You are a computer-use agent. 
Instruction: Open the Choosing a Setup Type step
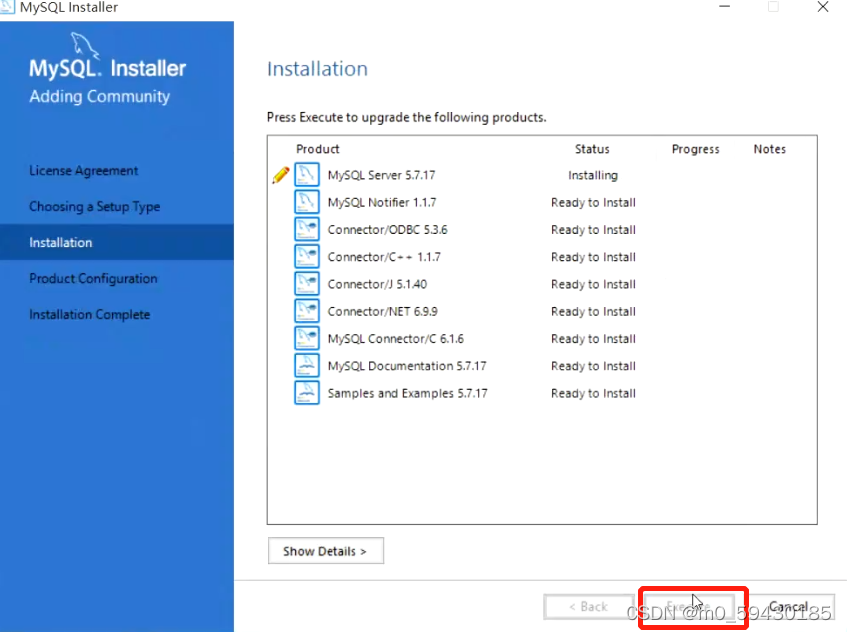point(95,206)
